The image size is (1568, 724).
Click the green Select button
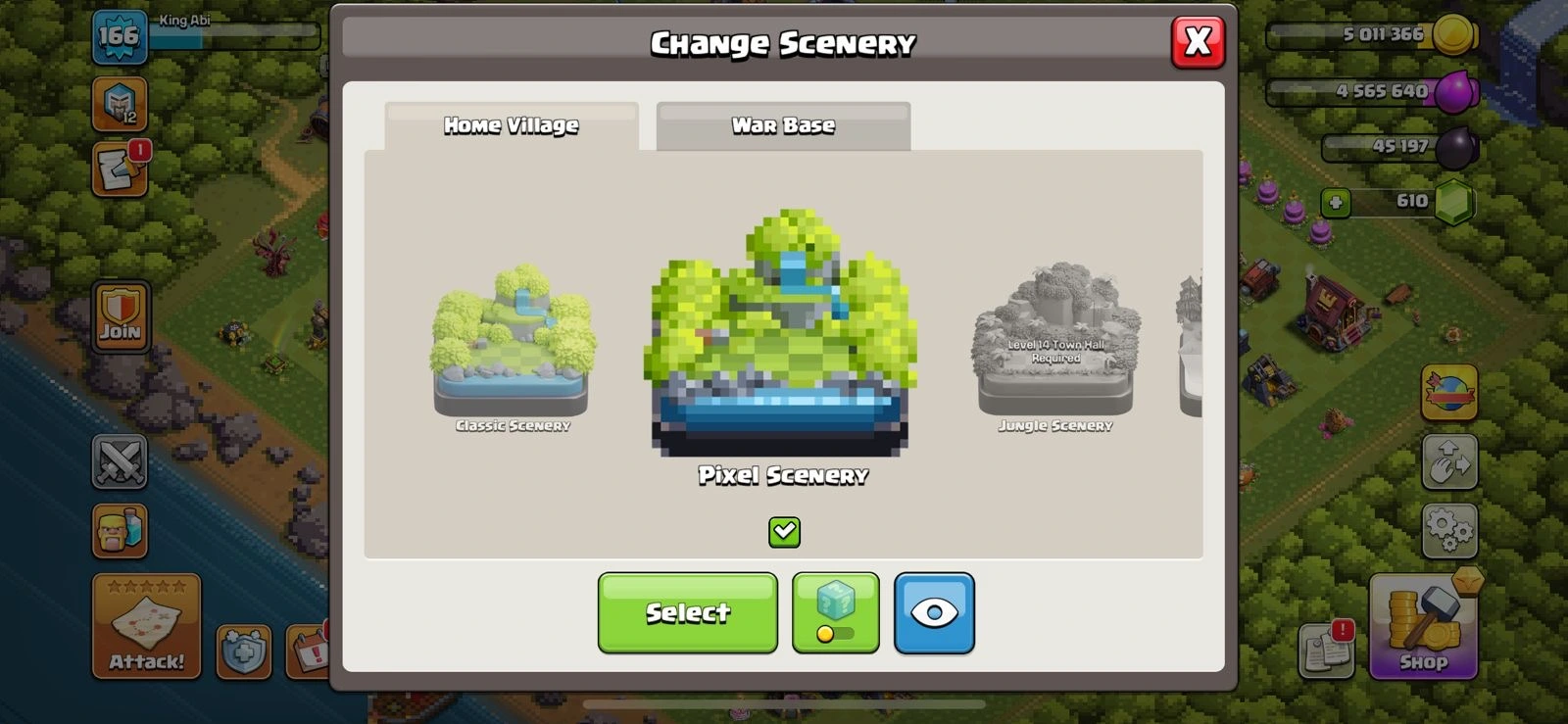[x=688, y=613]
